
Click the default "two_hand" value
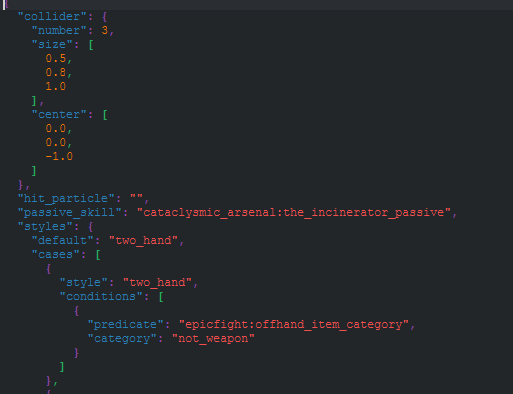[143, 240]
